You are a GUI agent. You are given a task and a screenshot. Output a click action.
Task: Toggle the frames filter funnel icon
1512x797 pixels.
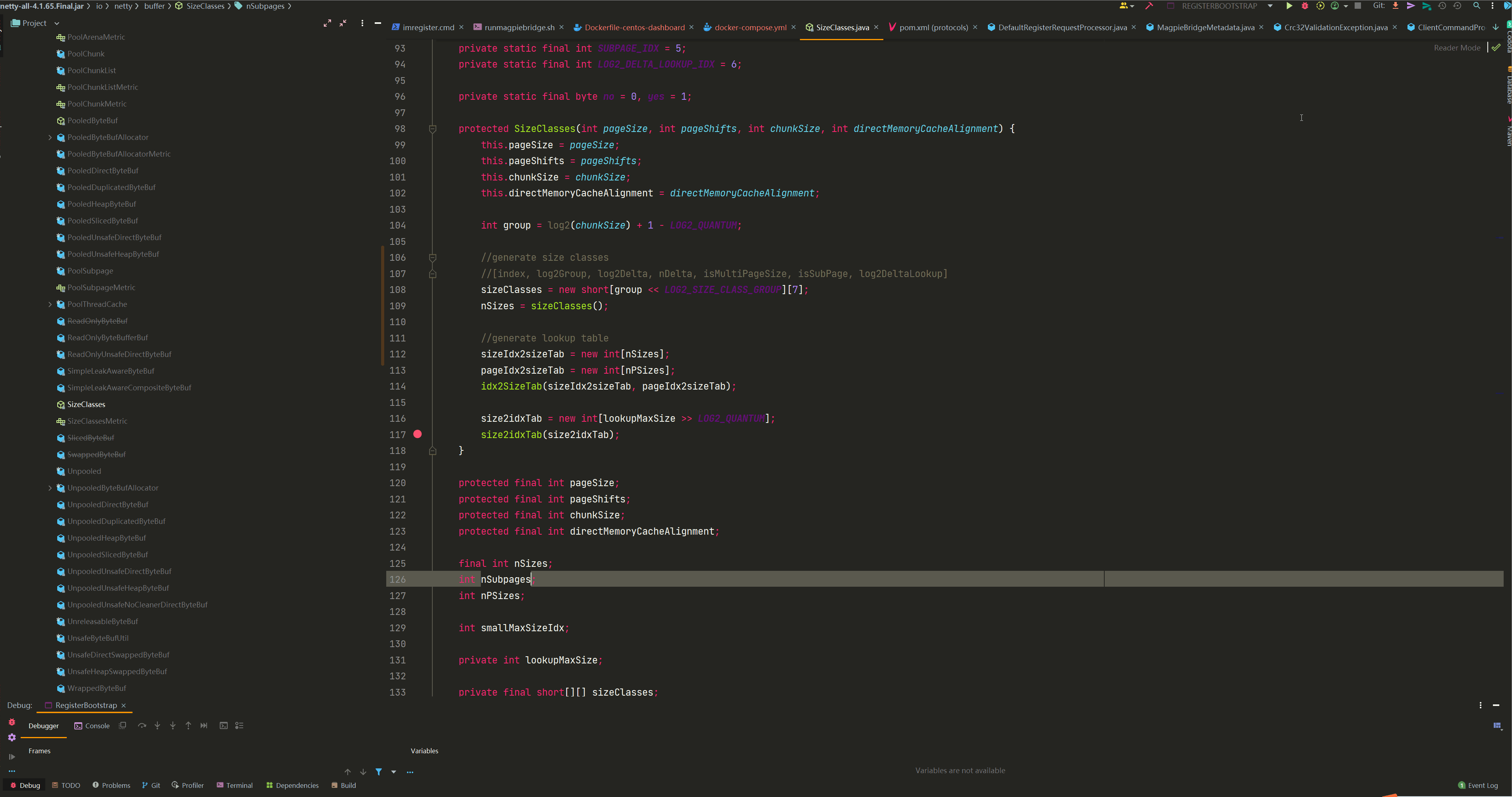click(x=379, y=772)
